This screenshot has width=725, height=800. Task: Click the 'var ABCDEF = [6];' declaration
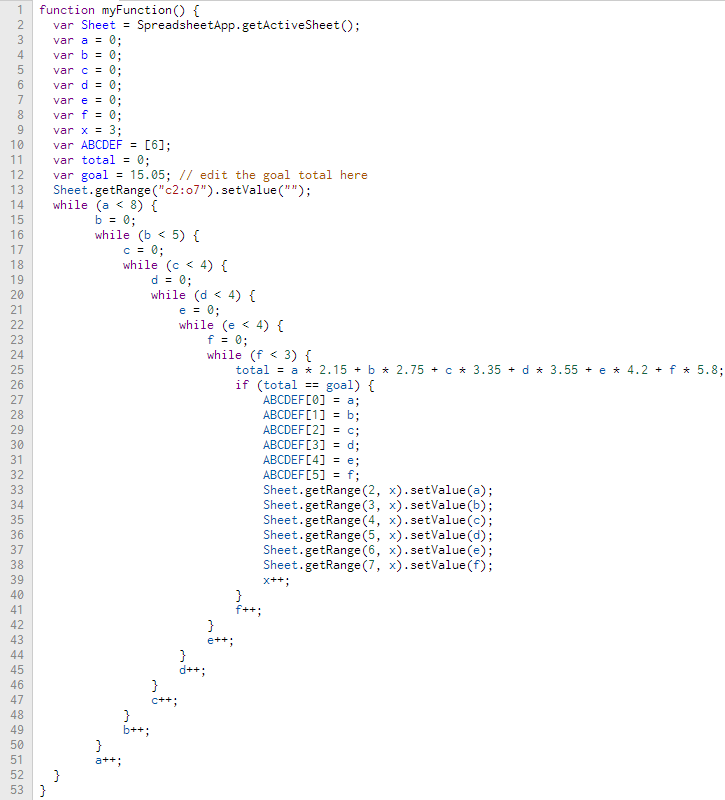click(112, 145)
